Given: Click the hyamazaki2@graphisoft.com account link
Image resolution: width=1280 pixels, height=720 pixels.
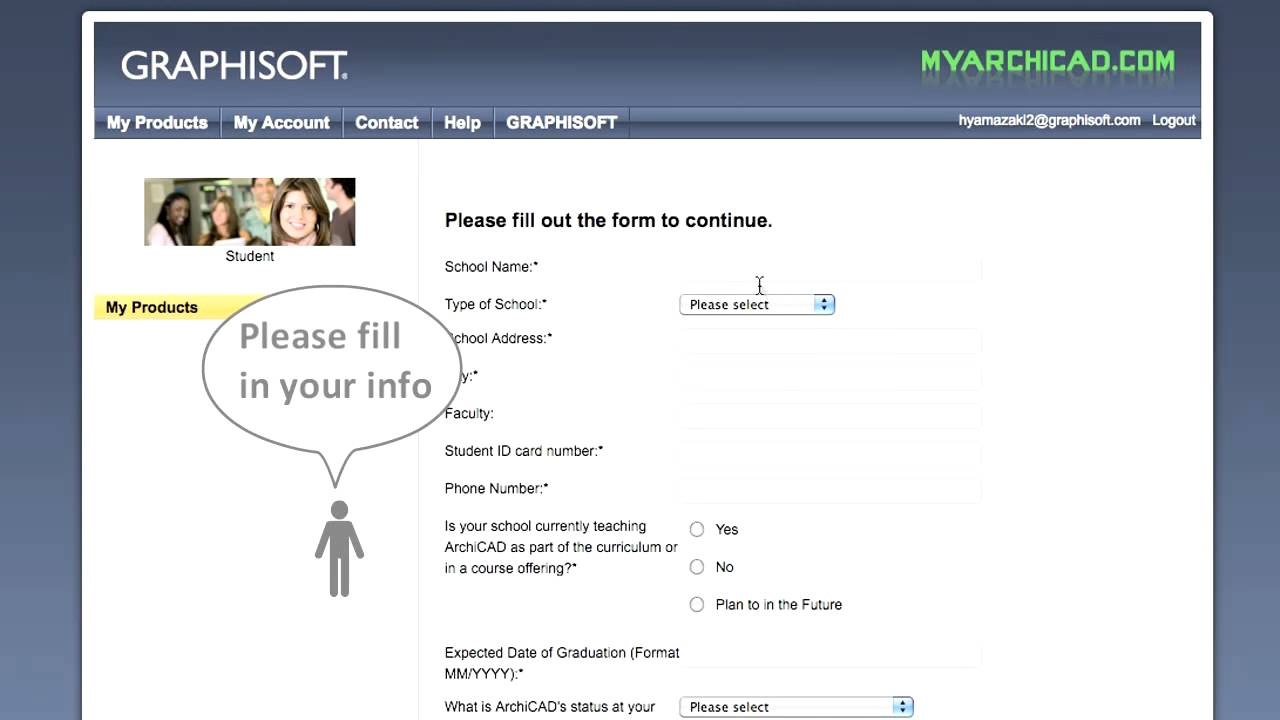Looking at the screenshot, I should (x=1049, y=120).
